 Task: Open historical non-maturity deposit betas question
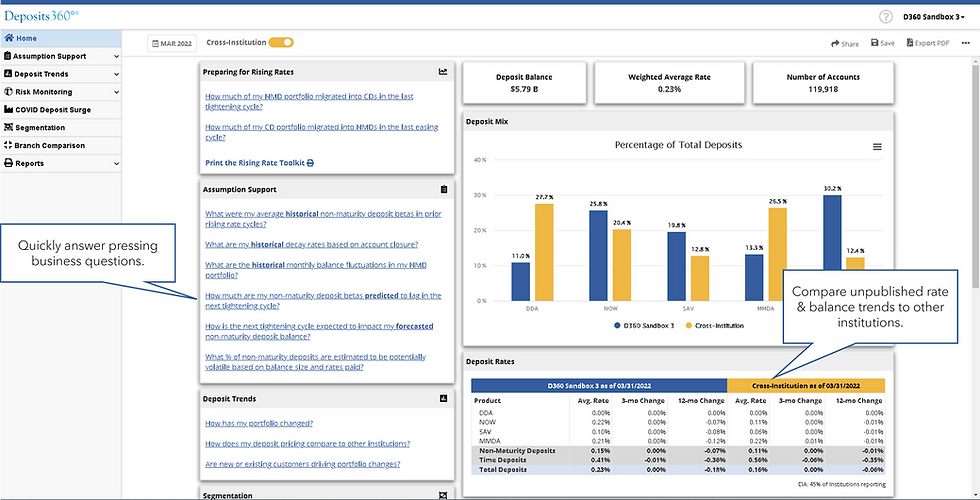click(x=323, y=219)
